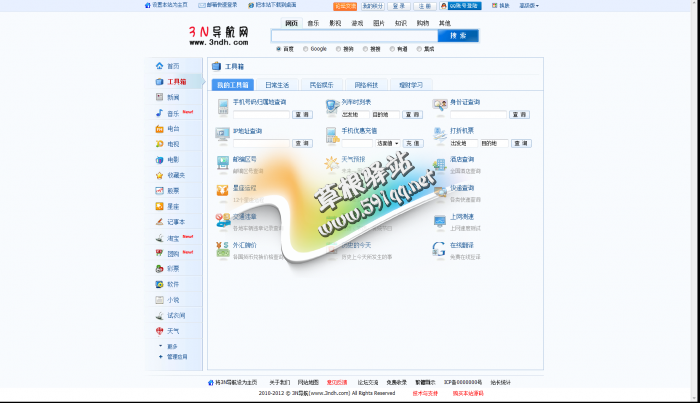Open the 首页 home icon in sidebar
The height and width of the screenshot is (403, 700).
(x=159, y=66)
